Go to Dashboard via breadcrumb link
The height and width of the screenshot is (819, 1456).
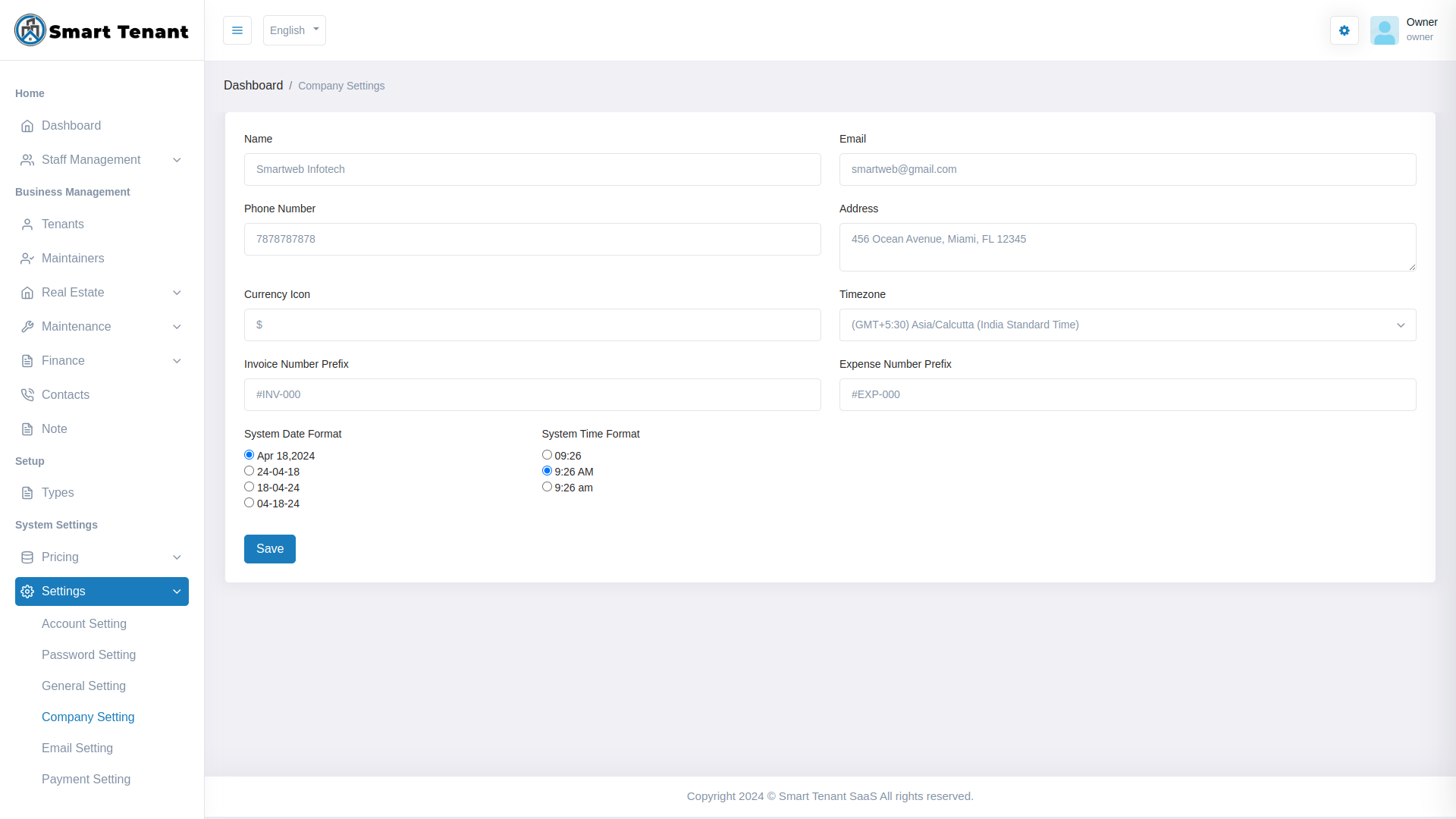coord(253,85)
